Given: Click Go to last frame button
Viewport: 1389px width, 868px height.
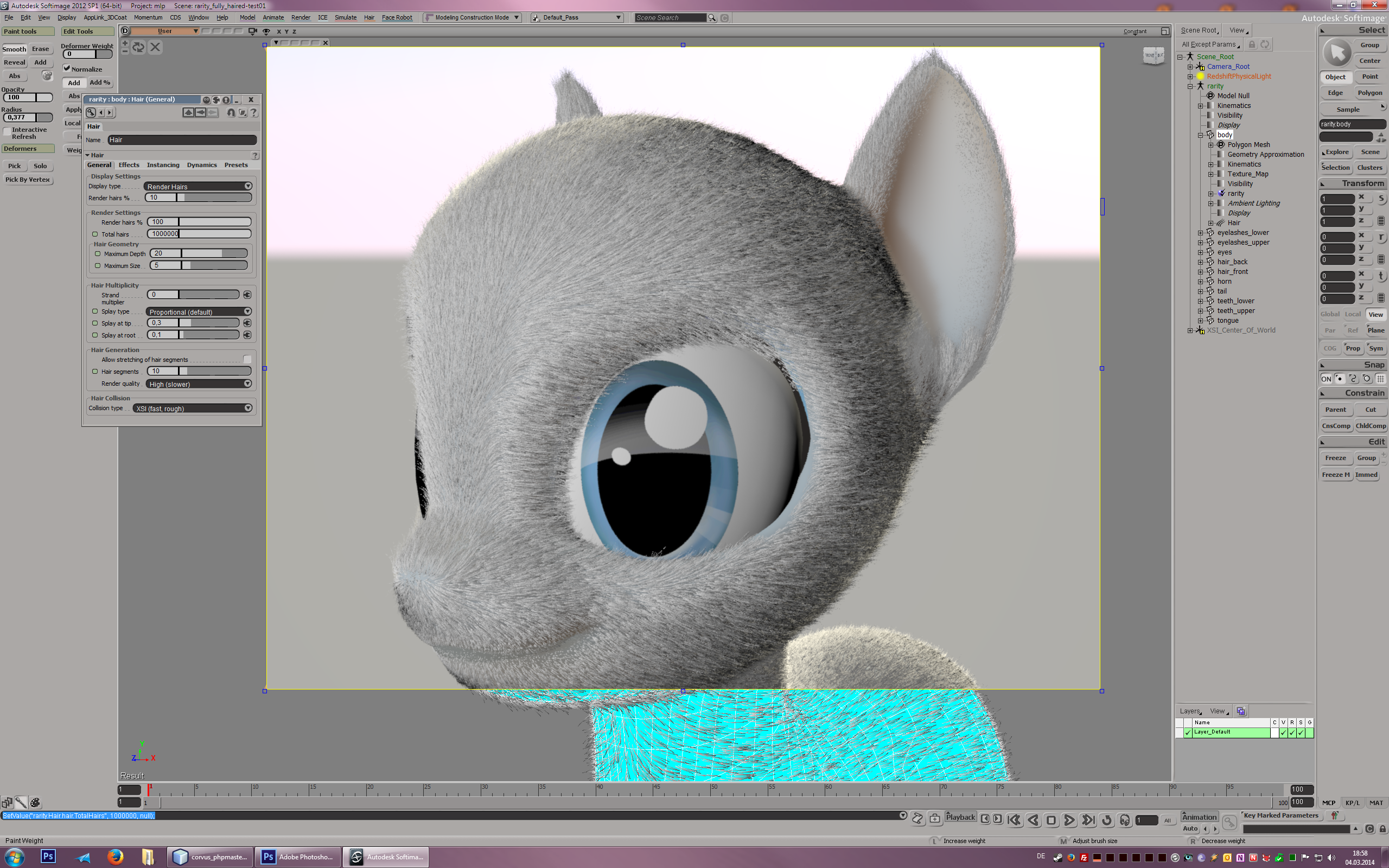Looking at the screenshot, I should pyautogui.click(x=1088, y=820).
